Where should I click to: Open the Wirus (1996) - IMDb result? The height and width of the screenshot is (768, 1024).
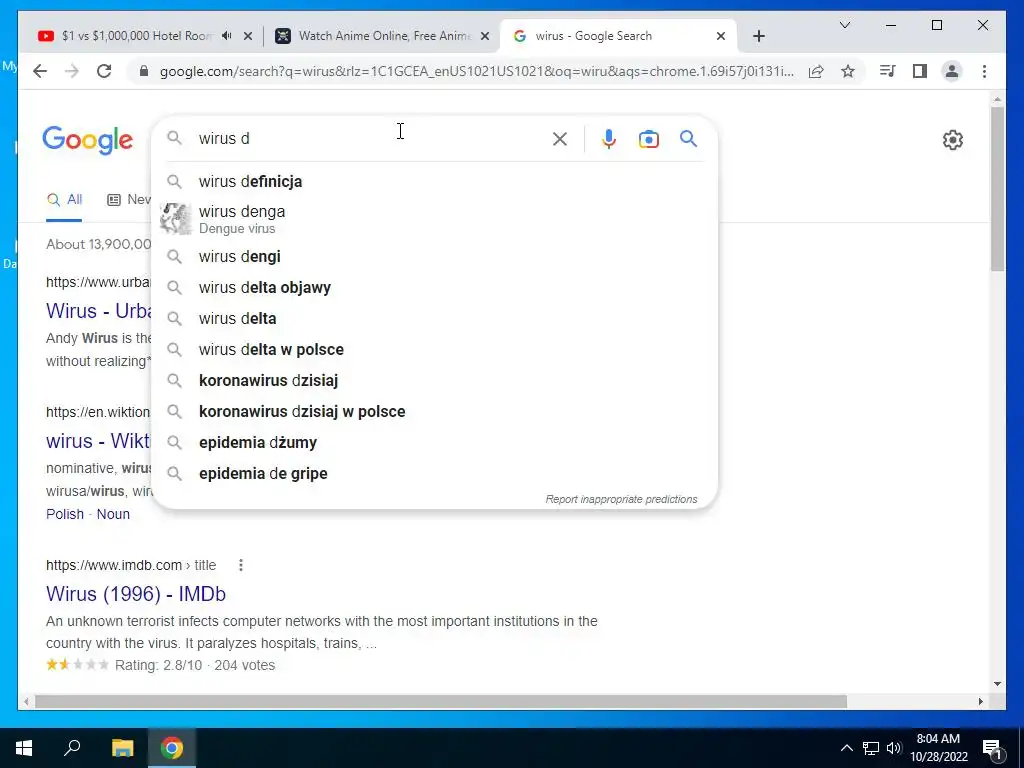click(136, 594)
